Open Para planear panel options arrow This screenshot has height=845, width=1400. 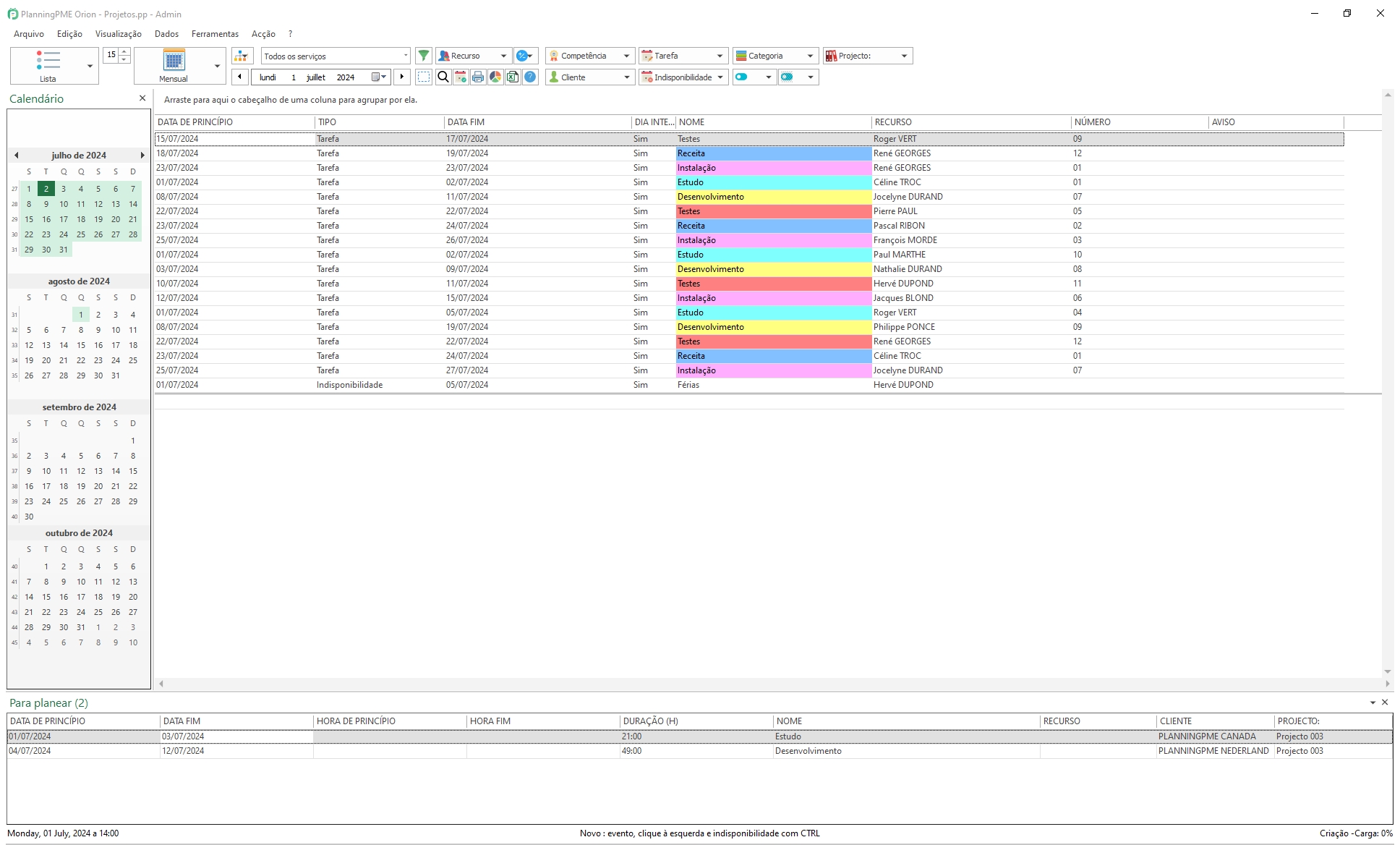pos(1373,702)
